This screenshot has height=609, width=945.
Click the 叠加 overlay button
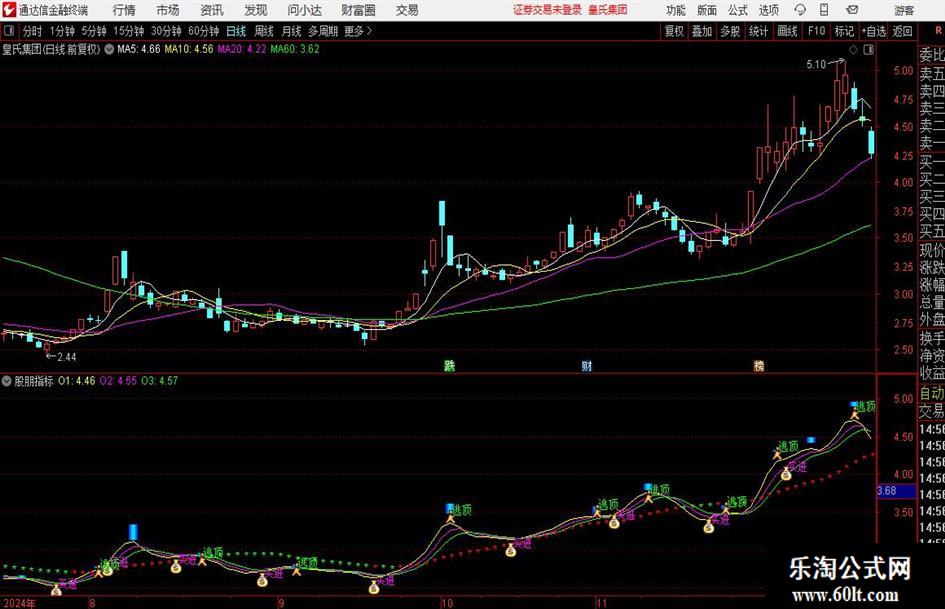(x=702, y=31)
